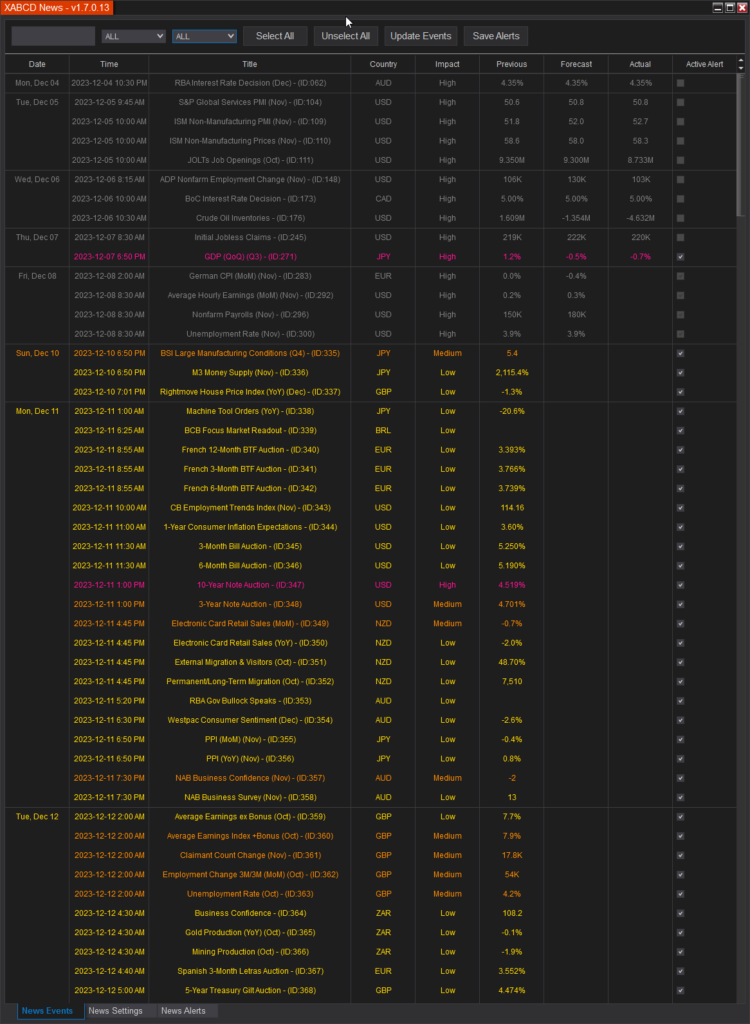Viewport: 750px width, 1024px height.
Task: Click the Sun, Dec 10 date cell
Action: [37, 353]
